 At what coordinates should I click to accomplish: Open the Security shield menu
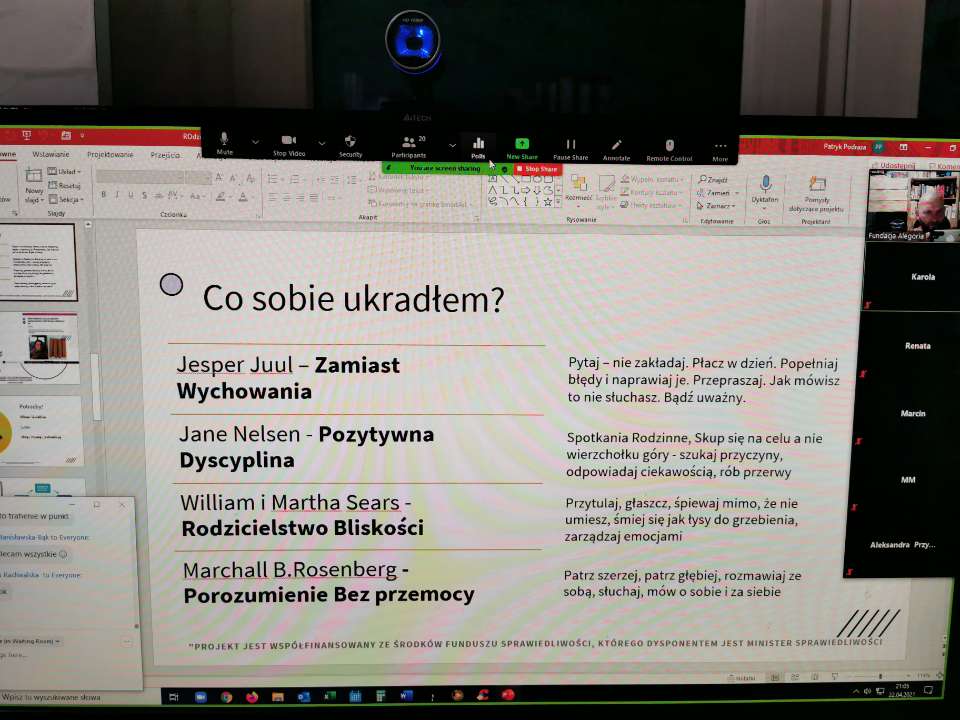coord(350,145)
